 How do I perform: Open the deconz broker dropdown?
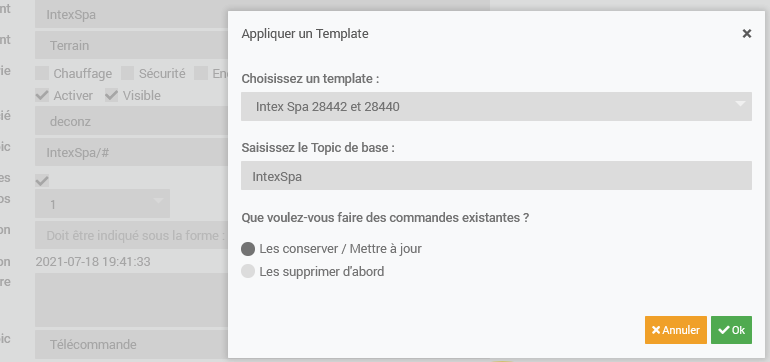[131, 121]
